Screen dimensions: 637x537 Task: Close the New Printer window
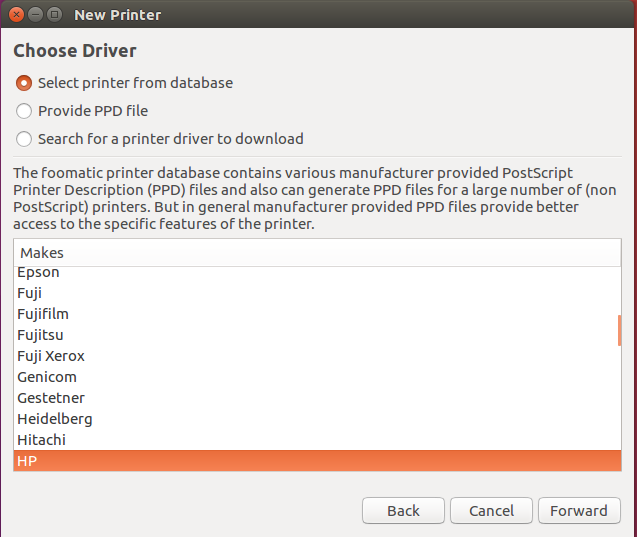pos(18,15)
